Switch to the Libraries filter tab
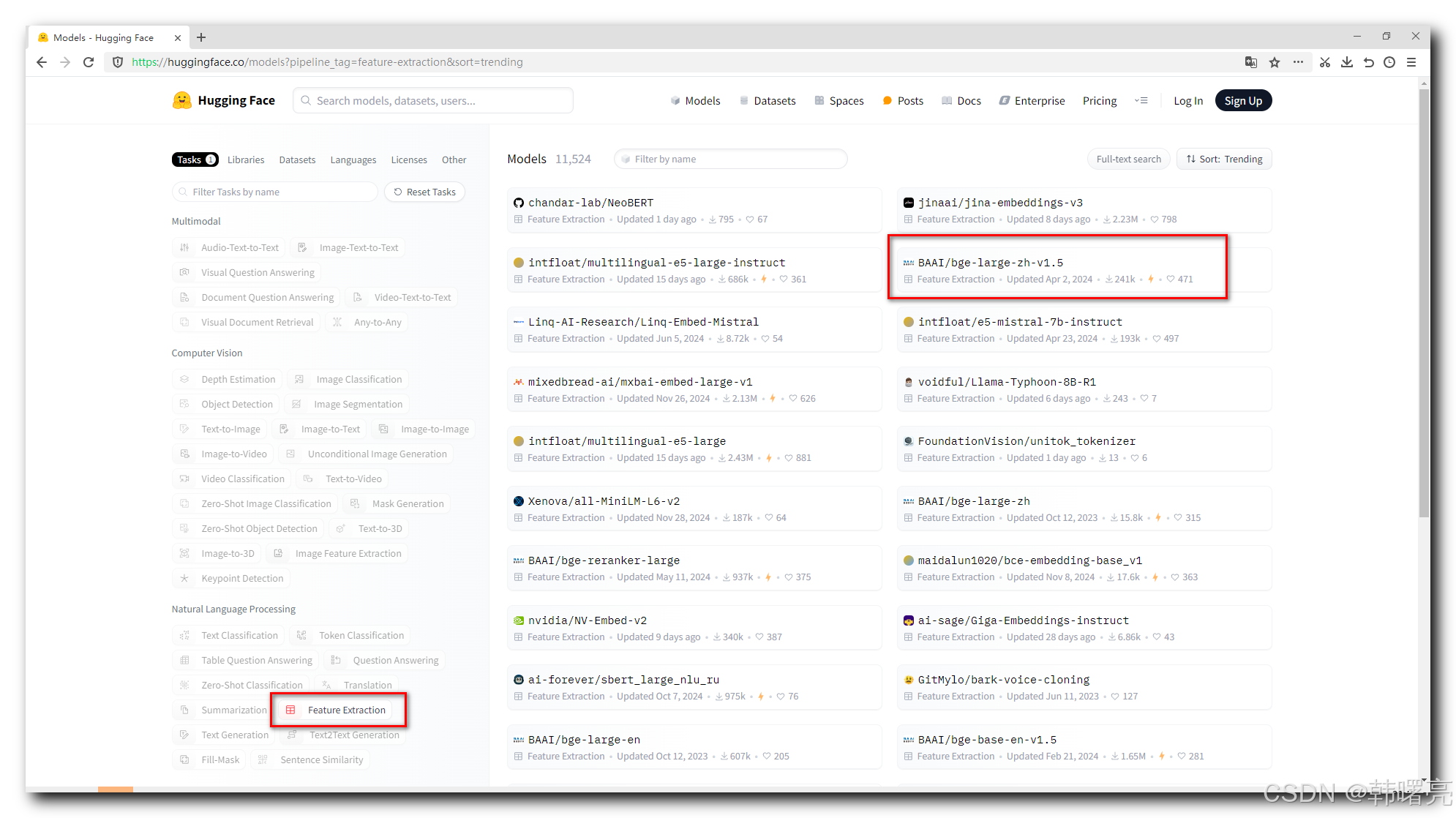 pyautogui.click(x=246, y=160)
